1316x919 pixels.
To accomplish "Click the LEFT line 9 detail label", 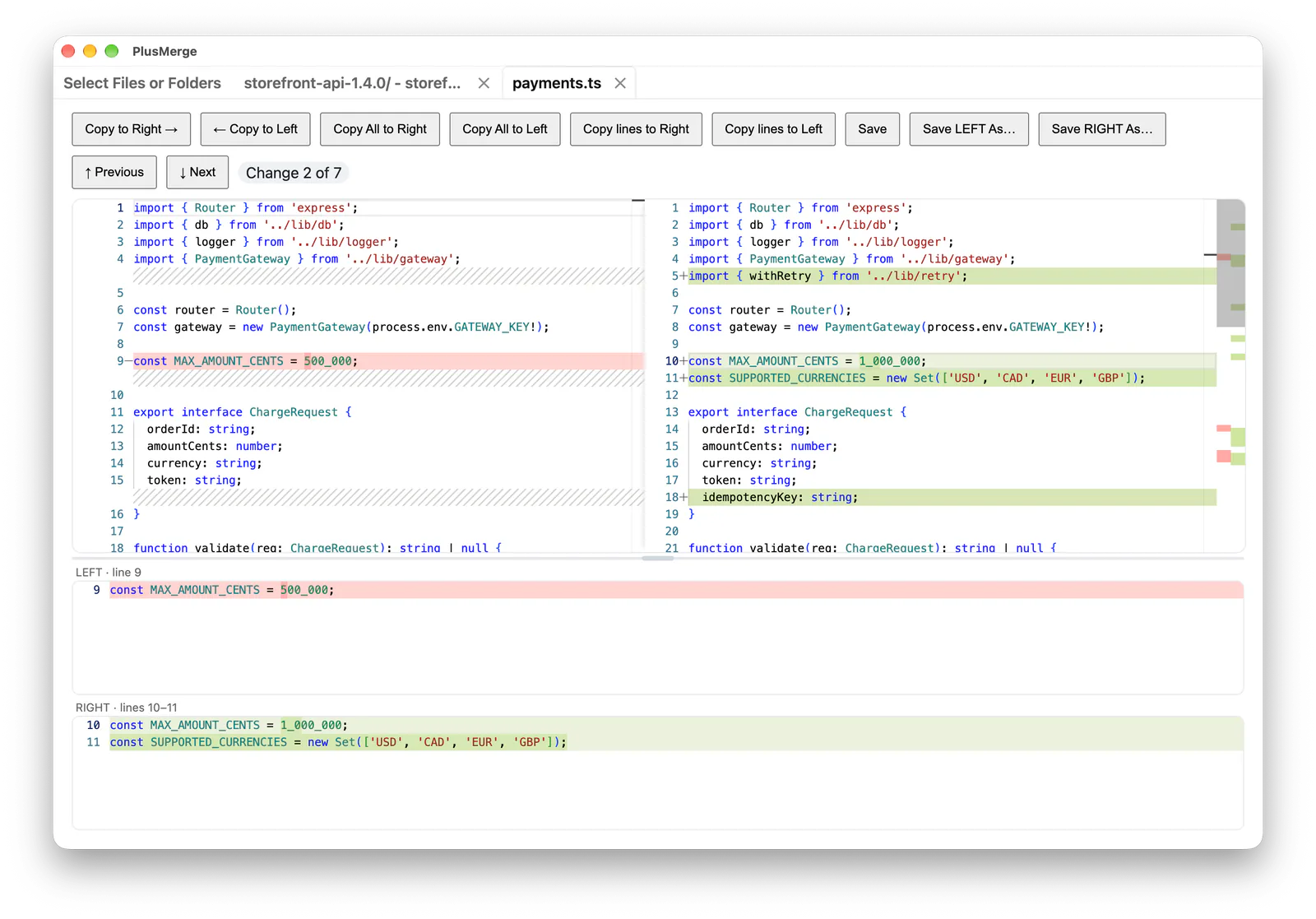I will pyautogui.click(x=109, y=573).
